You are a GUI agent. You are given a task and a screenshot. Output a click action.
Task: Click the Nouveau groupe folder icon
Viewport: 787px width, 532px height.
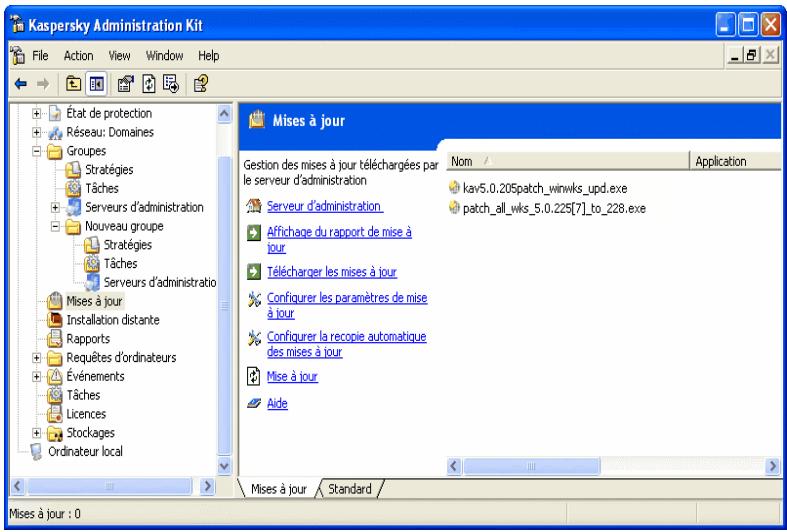73,226
